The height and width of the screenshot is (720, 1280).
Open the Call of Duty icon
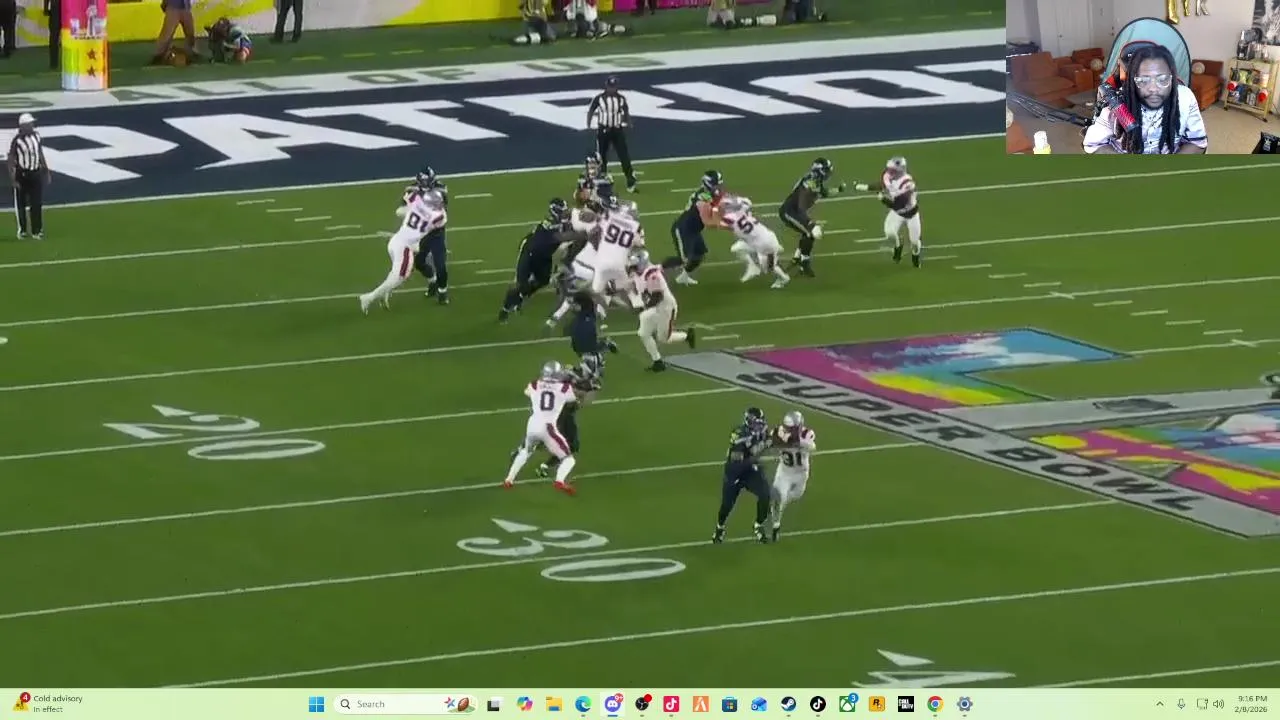pos(905,704)
